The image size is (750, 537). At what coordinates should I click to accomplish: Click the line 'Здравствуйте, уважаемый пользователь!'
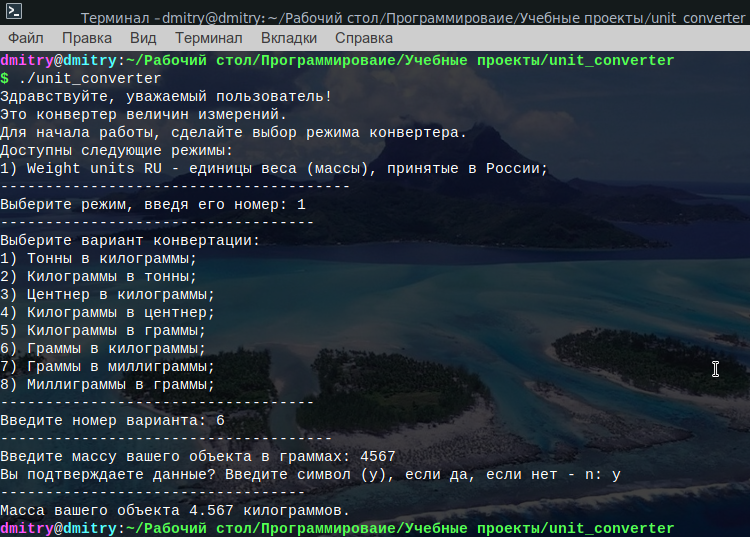click(166, 97)
